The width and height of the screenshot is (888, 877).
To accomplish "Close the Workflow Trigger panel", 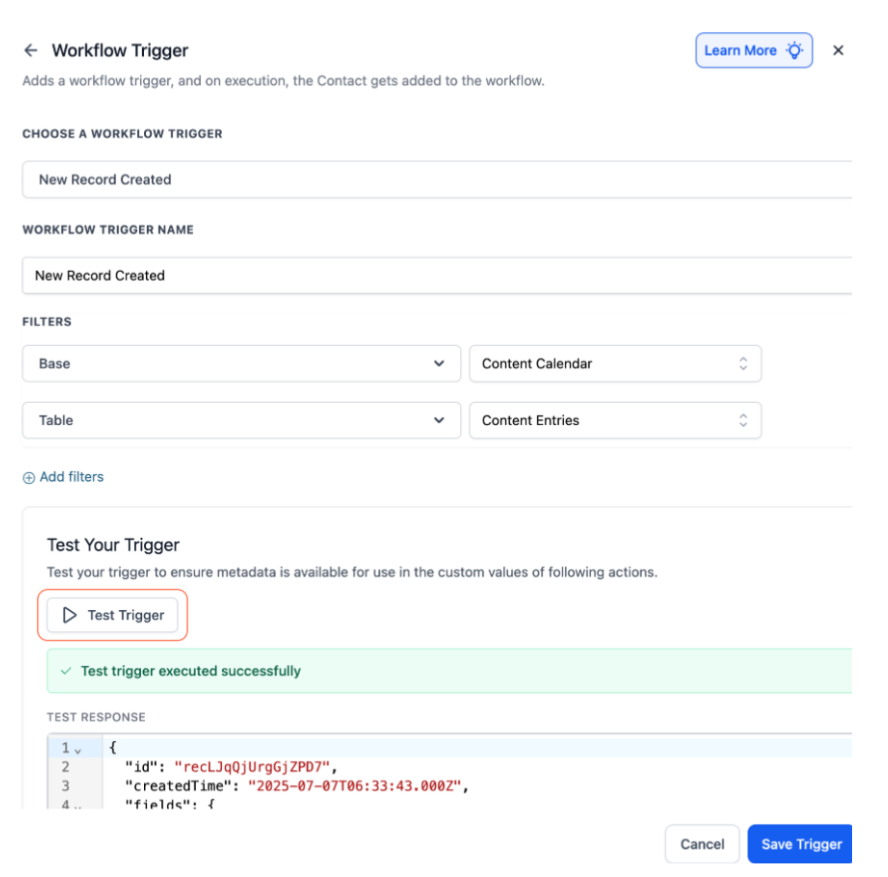I will point(838,50).
